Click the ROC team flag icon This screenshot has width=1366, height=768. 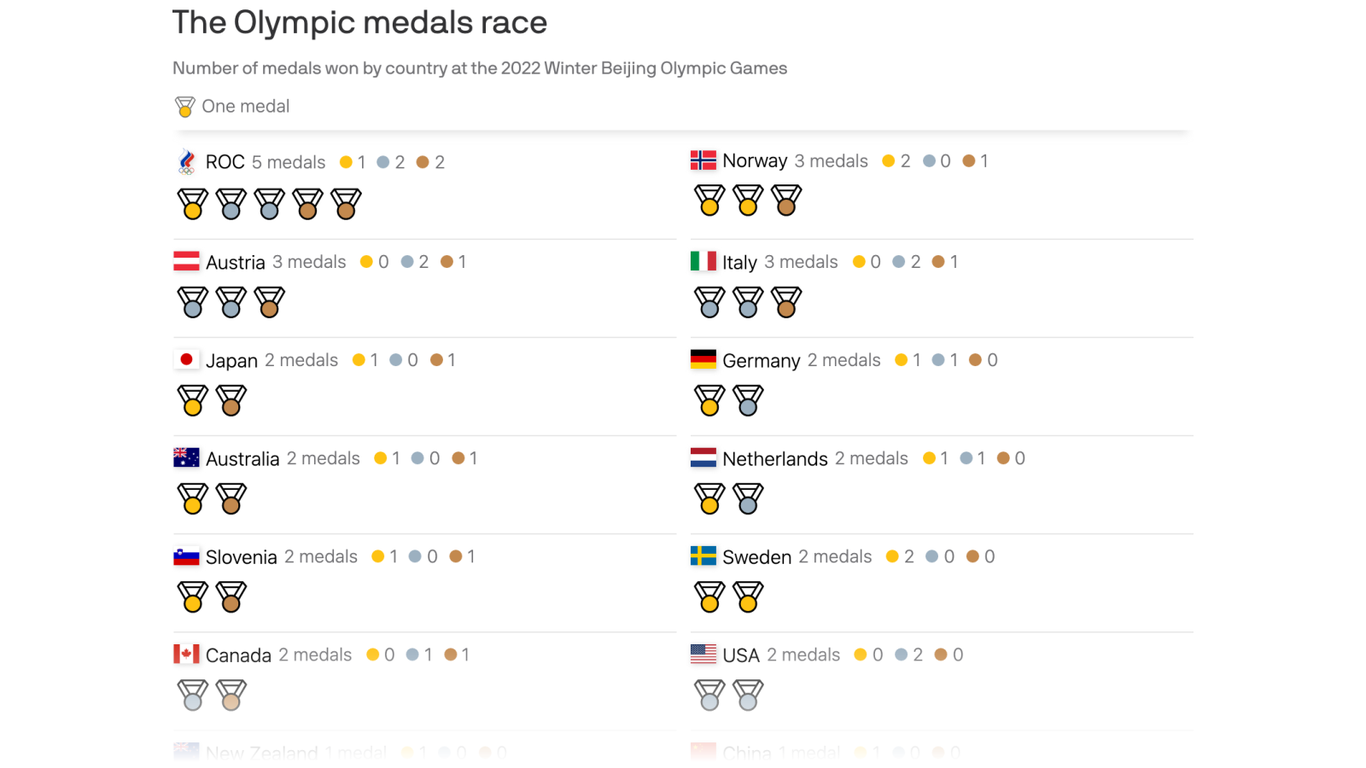[x=187, y=162]
